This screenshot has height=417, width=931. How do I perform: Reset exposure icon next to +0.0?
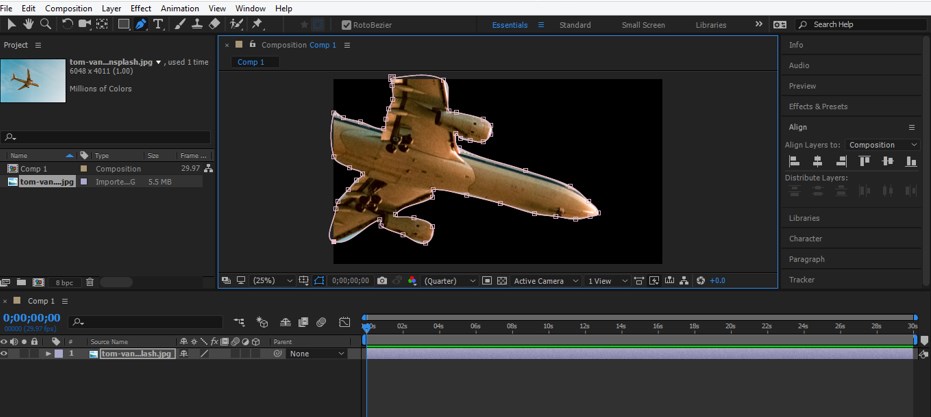[701, 281]
